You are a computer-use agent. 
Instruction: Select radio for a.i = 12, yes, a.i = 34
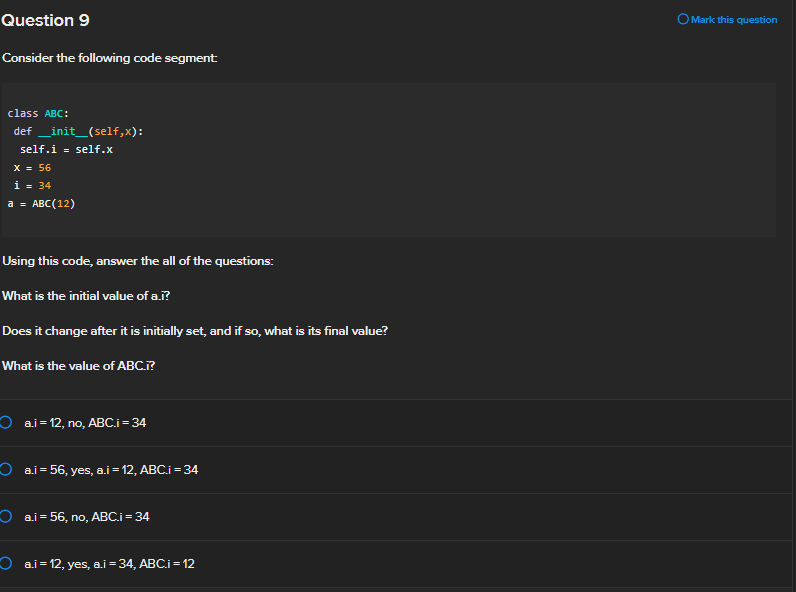click(x=6, y=563)
